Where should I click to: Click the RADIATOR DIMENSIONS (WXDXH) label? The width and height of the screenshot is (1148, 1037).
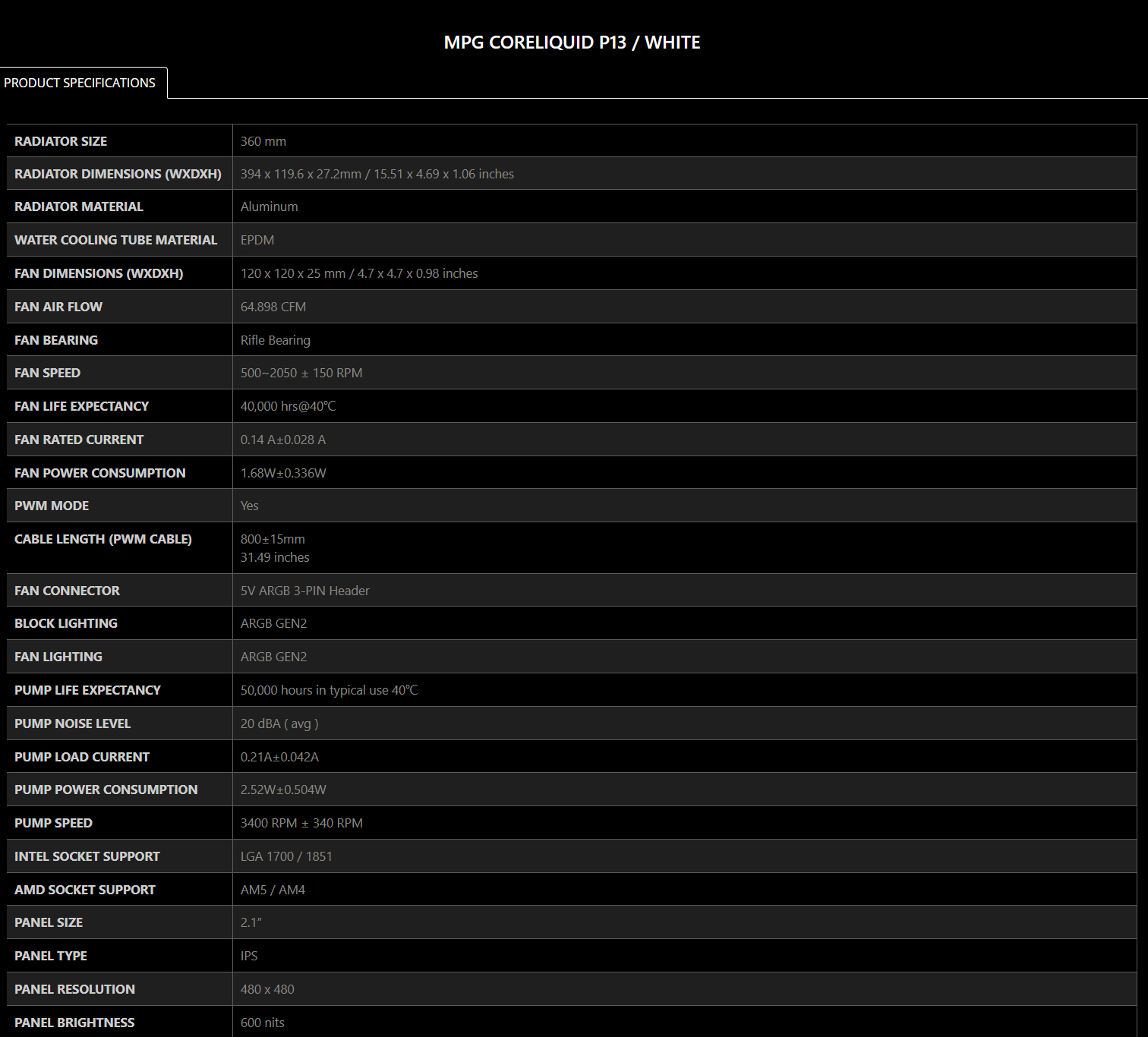point(118,174)
